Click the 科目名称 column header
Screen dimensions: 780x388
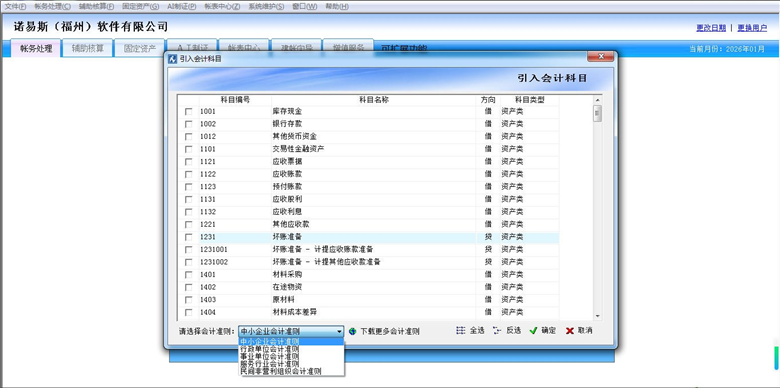tap(374, 100)
